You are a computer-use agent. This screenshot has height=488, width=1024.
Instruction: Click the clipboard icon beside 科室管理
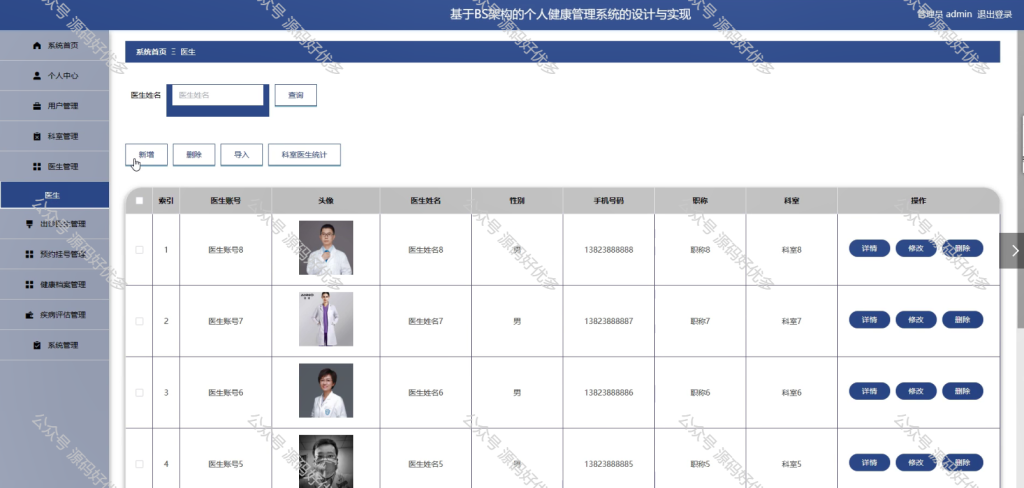37,136
